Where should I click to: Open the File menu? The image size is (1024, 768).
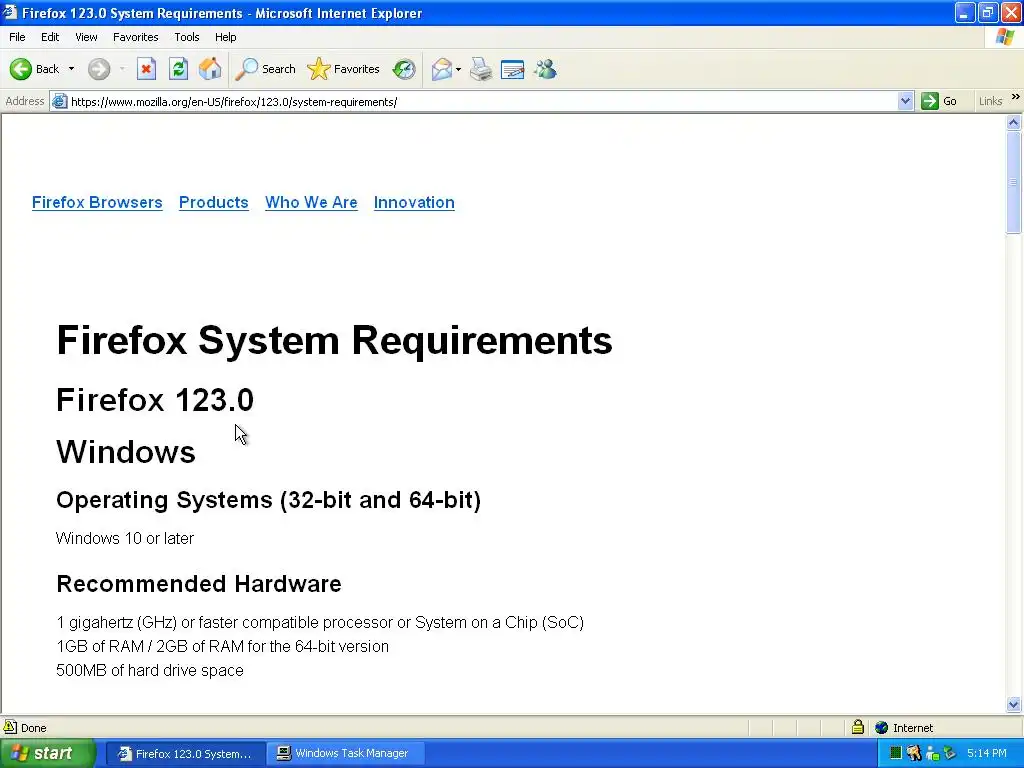click(17, 37)
